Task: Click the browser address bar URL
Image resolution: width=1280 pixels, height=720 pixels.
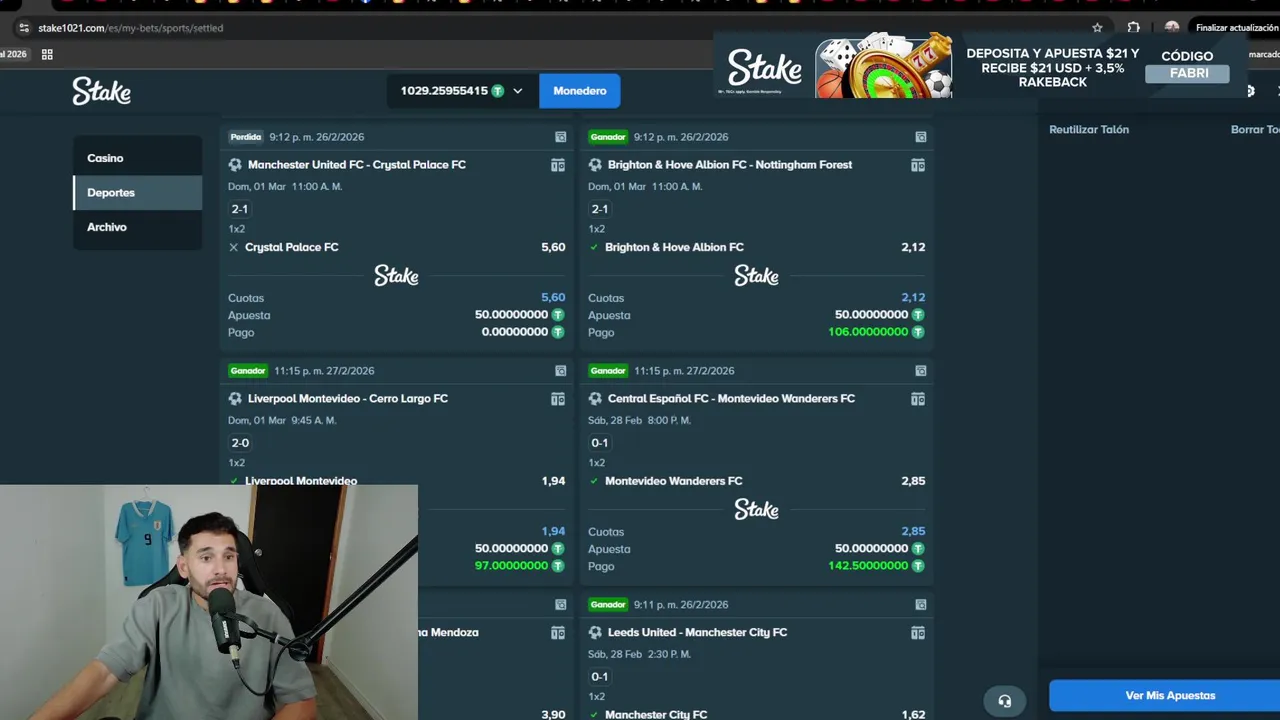Action: 130,28
